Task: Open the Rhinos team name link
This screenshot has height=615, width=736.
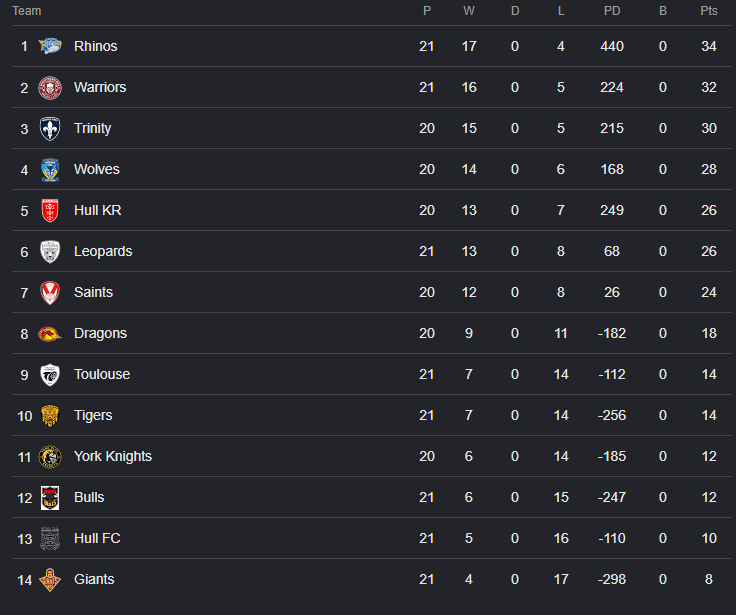Action: [x=96, y=46]
